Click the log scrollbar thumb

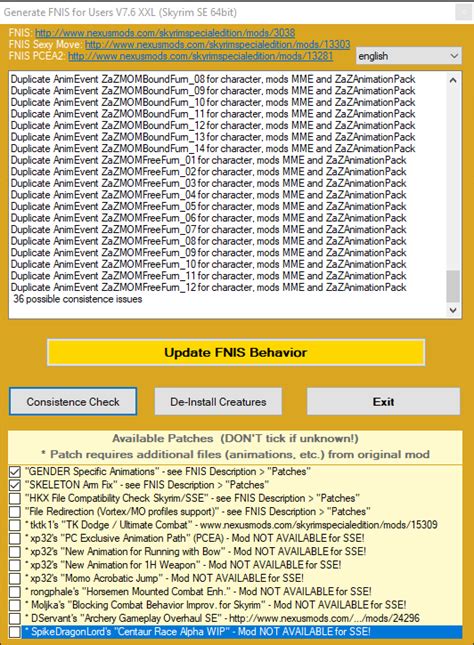(x=453, y=286)
